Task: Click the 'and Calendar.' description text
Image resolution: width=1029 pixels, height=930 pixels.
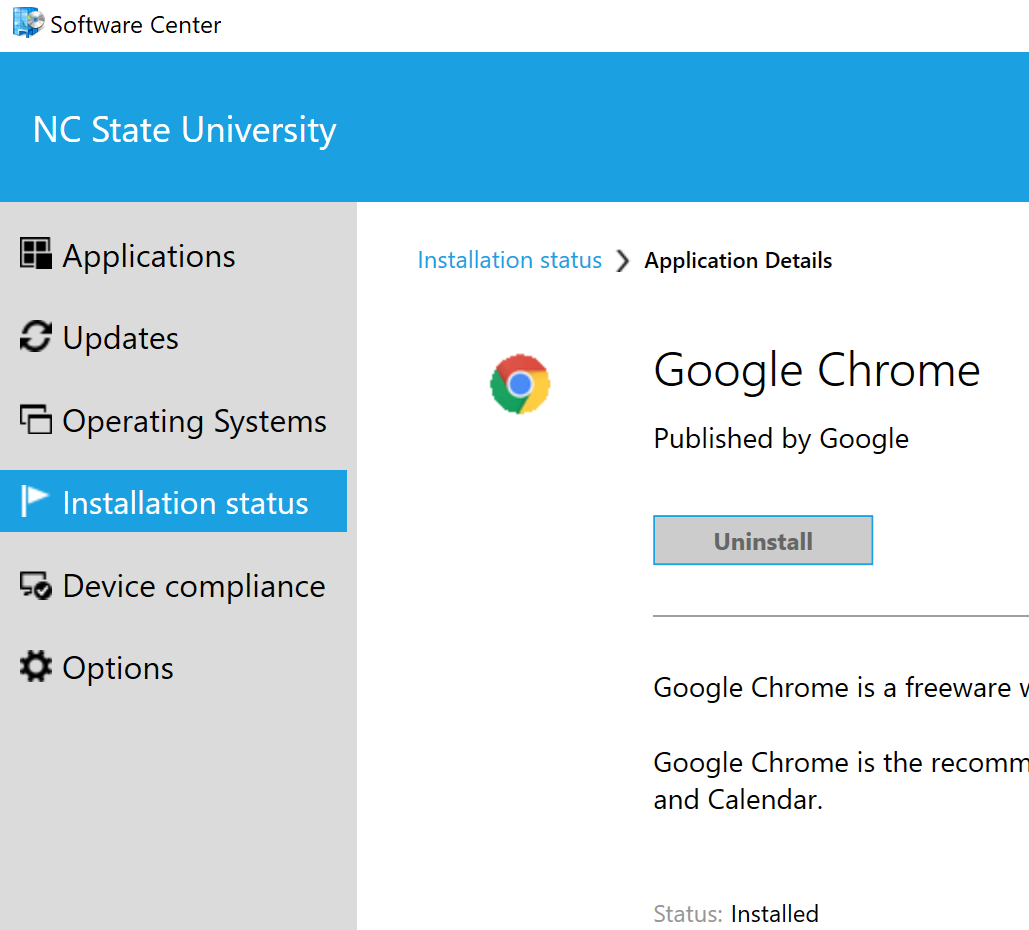Action: point(738,799)
